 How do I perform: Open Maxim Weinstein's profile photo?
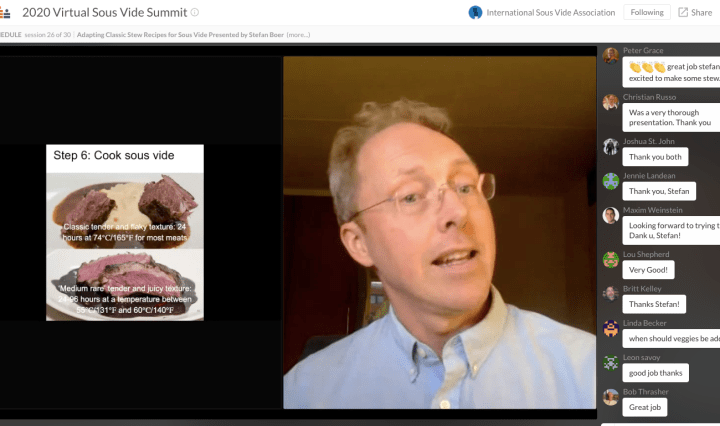click(x=610, y=215)
